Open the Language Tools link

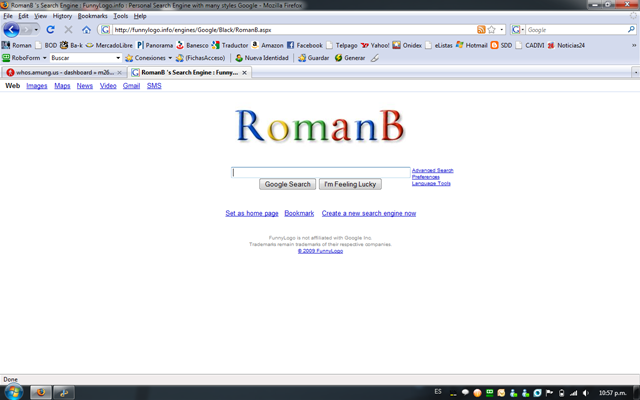pos(431,184)
